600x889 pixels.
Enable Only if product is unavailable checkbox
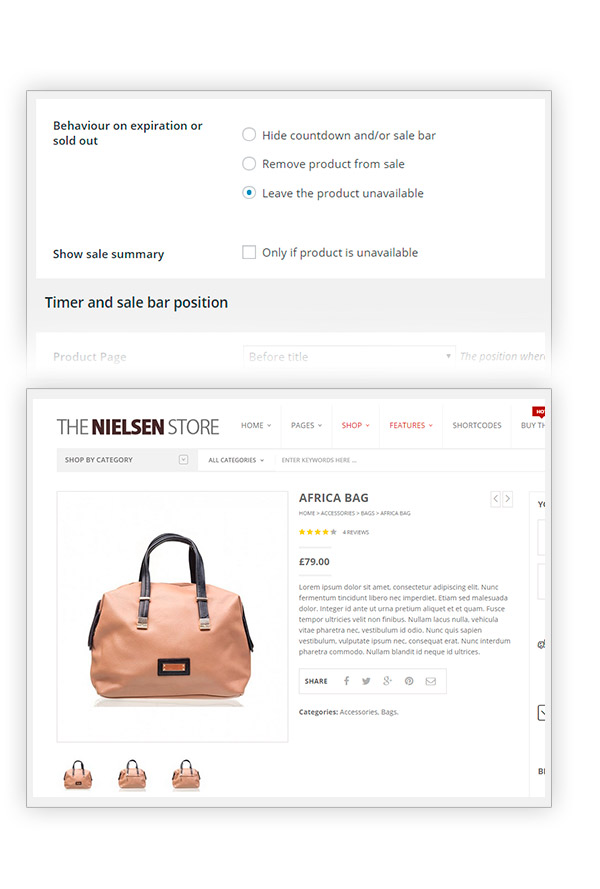point(249,253)
